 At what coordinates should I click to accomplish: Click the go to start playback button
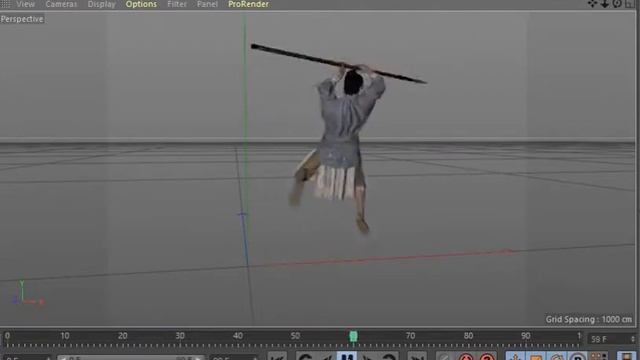point(277,356)
